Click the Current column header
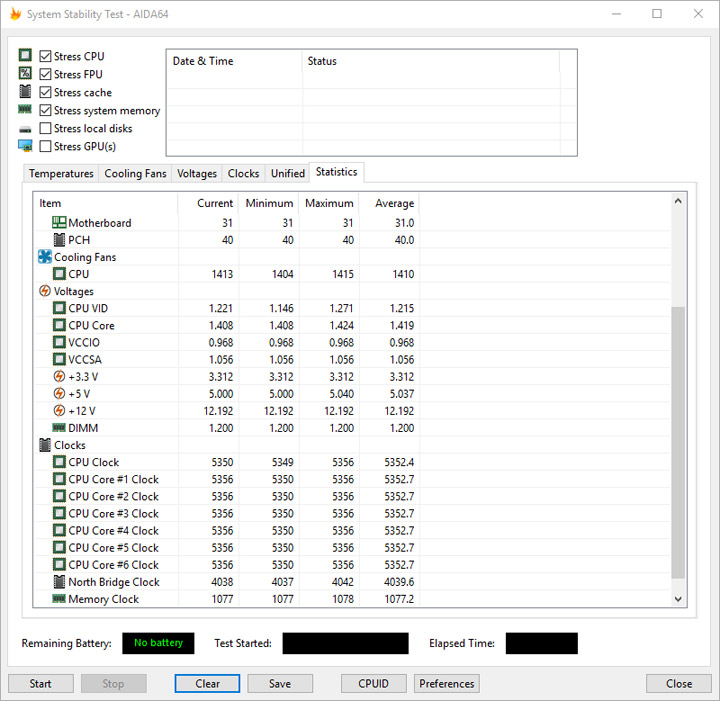Screen dimensions: 720x701 click(208, 203)
